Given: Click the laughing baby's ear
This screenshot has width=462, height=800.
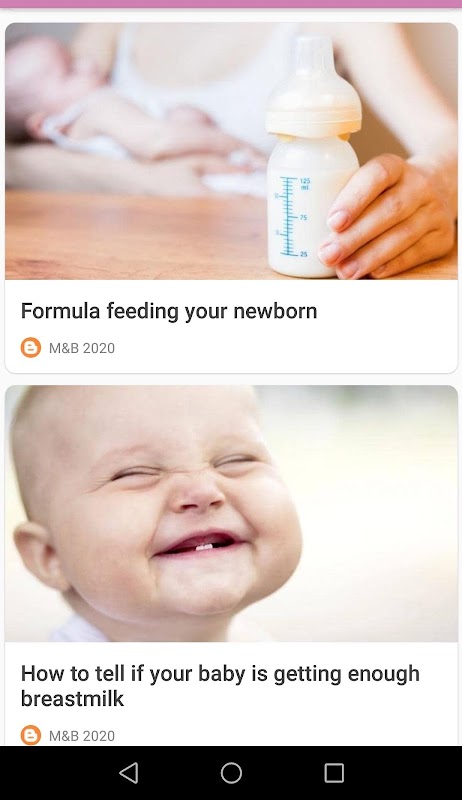Looking at the screenshot, I should click(x=37, y=554).
